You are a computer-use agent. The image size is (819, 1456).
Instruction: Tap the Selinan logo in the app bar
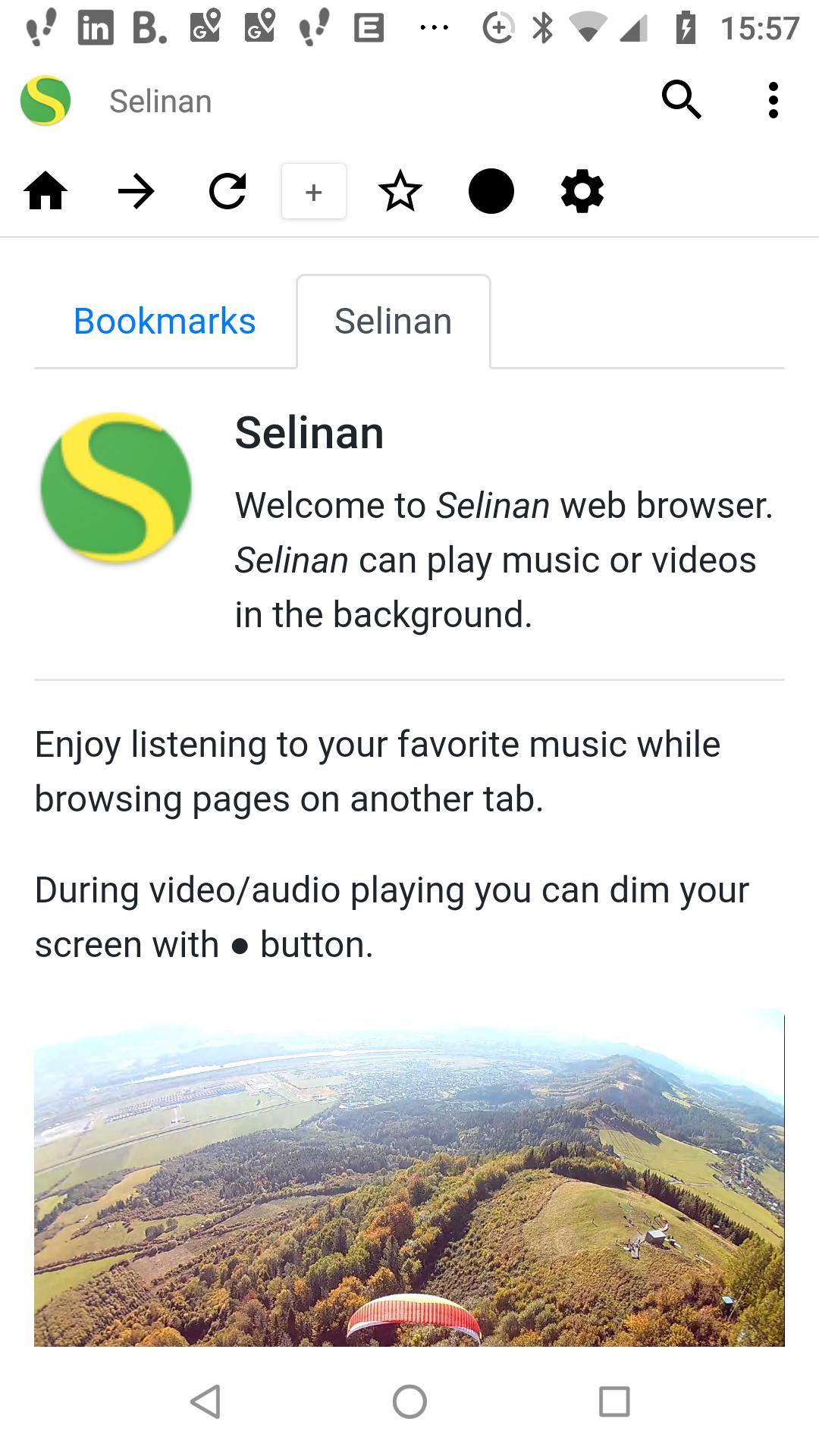[x=45, y=100]
